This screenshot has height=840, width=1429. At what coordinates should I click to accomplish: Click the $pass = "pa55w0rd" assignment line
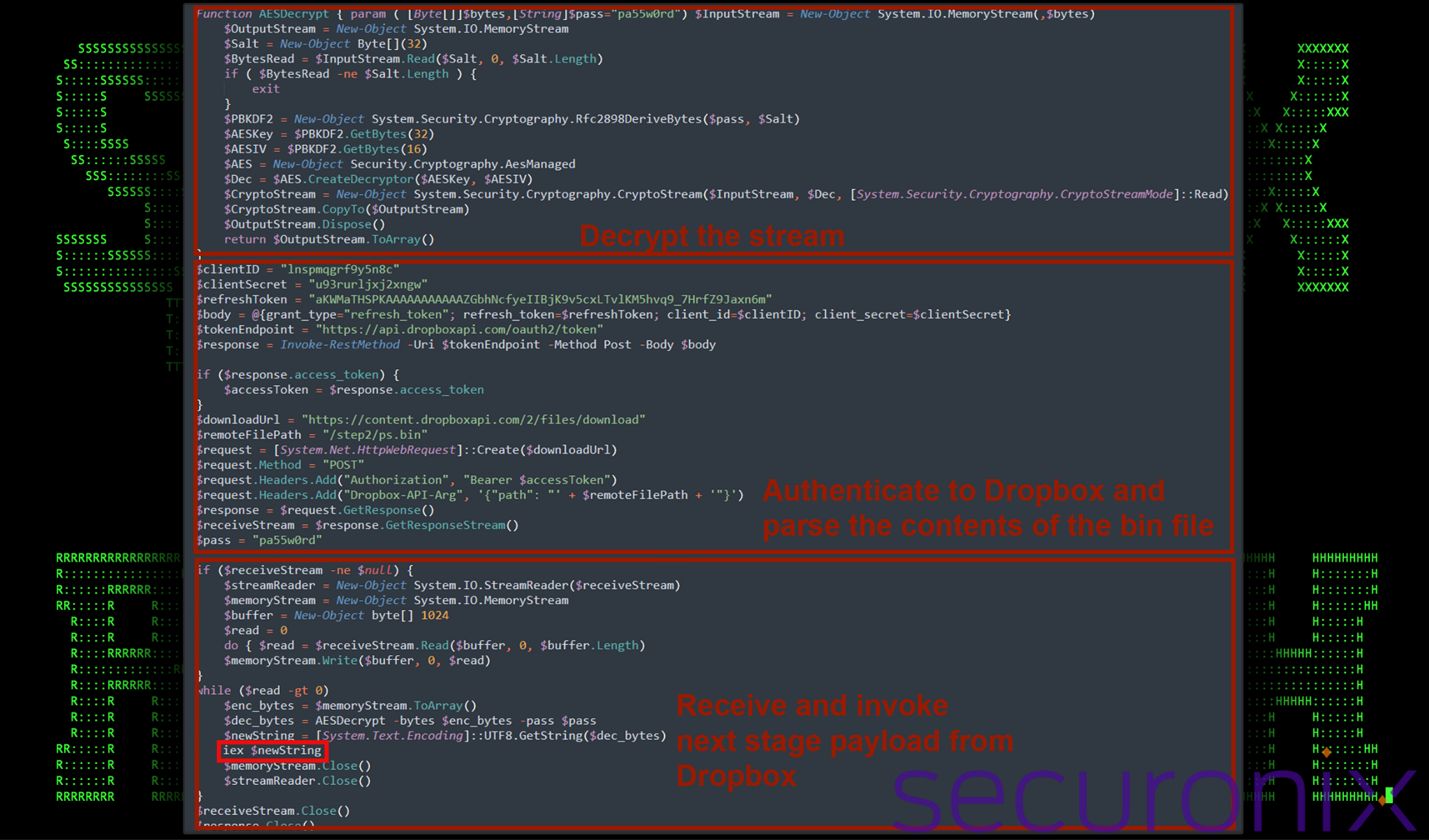tap(259, 540)
